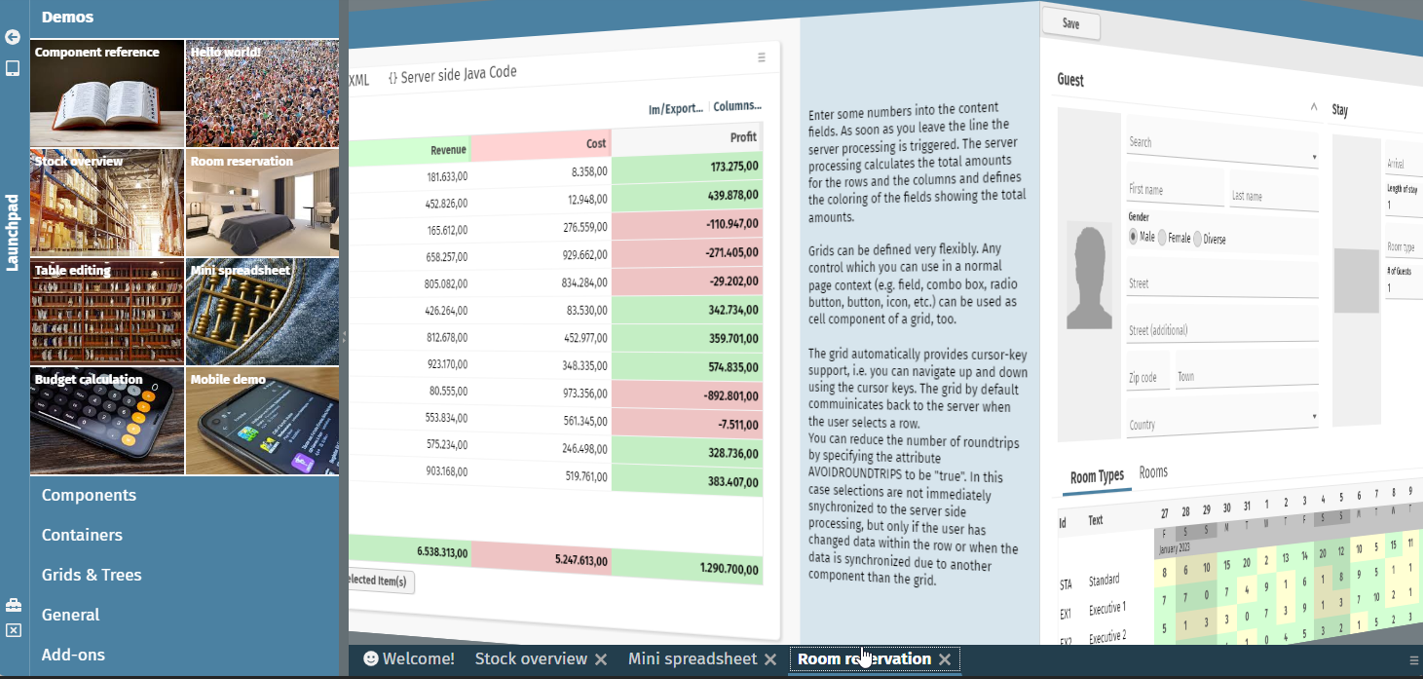Switch to the Rooms tab
Image resolution: width=1423 pixels, height=679 pixels.
point(1153,472)
